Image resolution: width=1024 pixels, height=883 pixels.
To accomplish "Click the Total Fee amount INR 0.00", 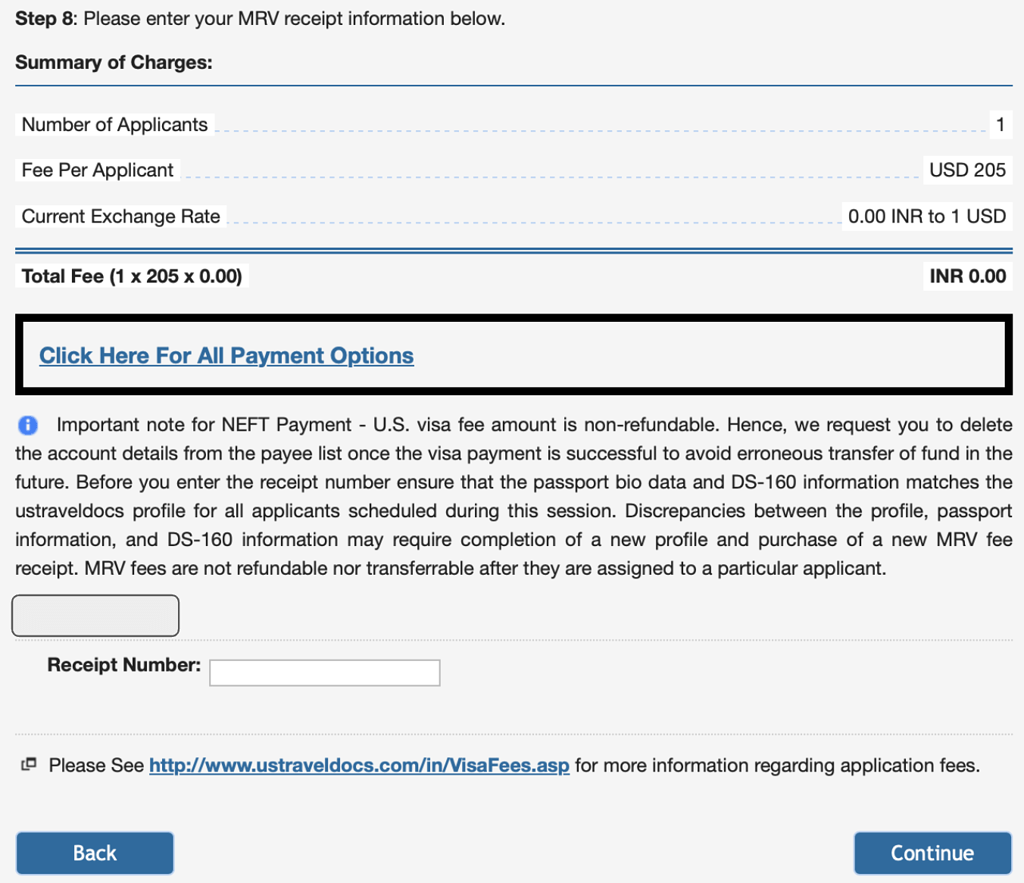I will coord(966,276).
